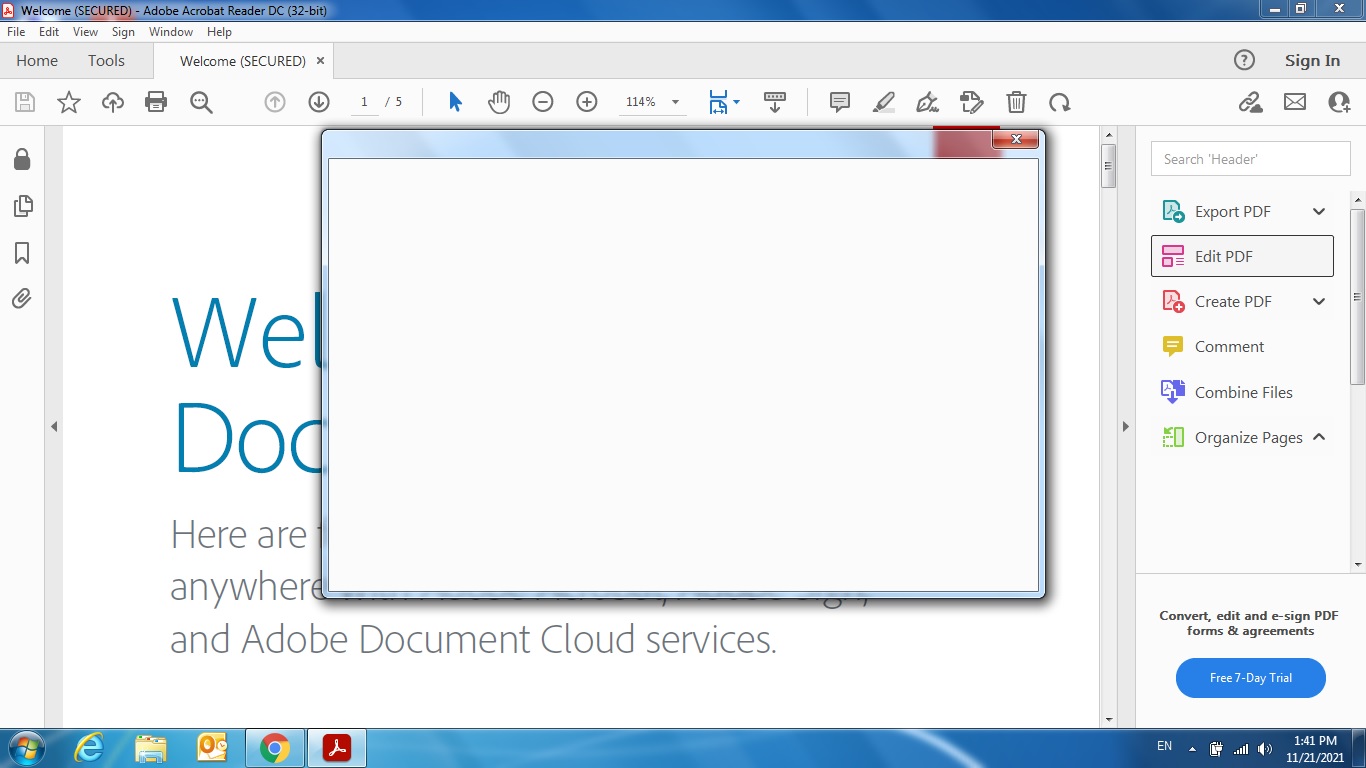Show hidden system tray icons arrow
1366x768 pixels.
point(1192,748)
